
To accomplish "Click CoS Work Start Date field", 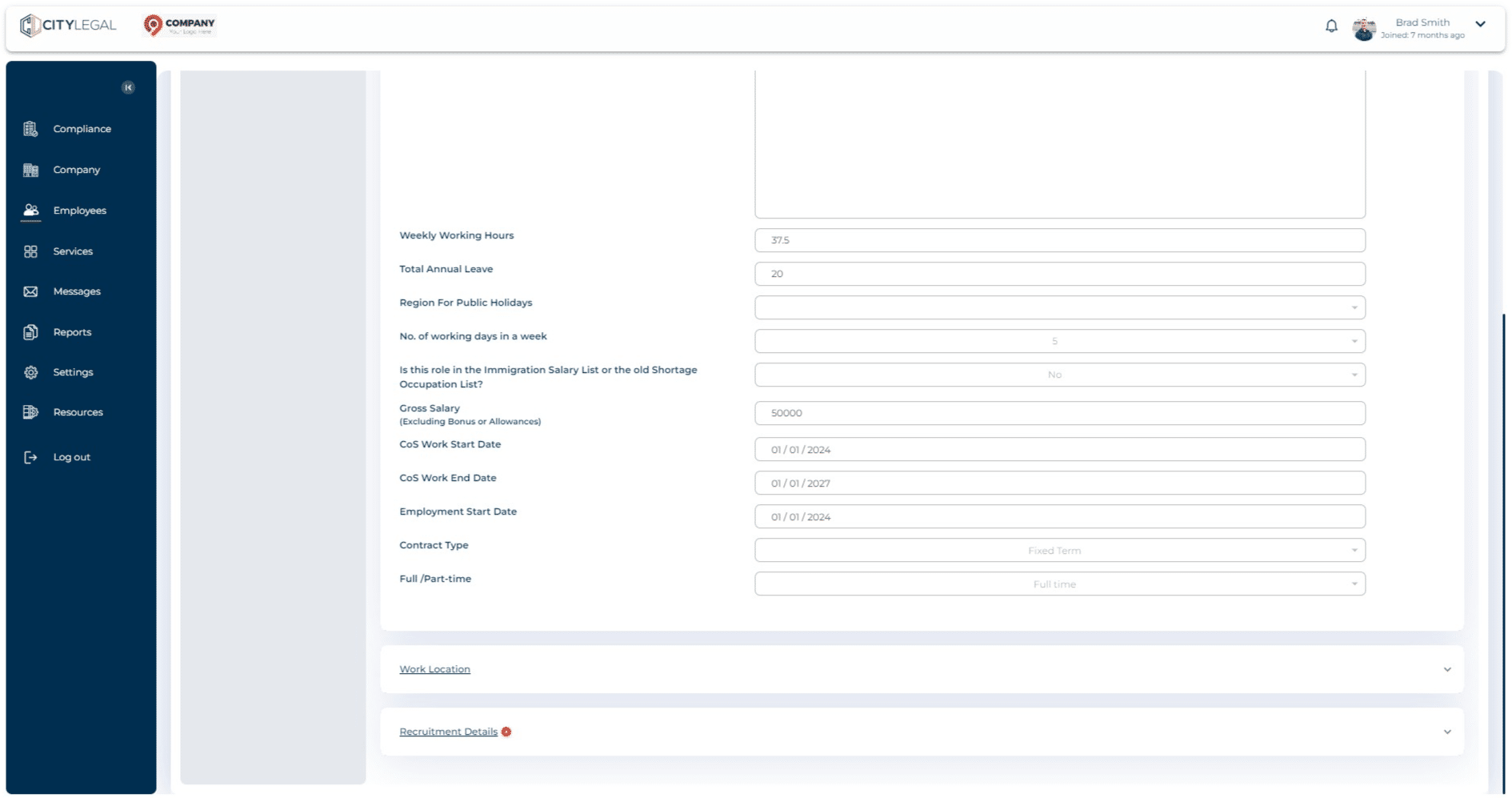I will (x=1059, y=449).
